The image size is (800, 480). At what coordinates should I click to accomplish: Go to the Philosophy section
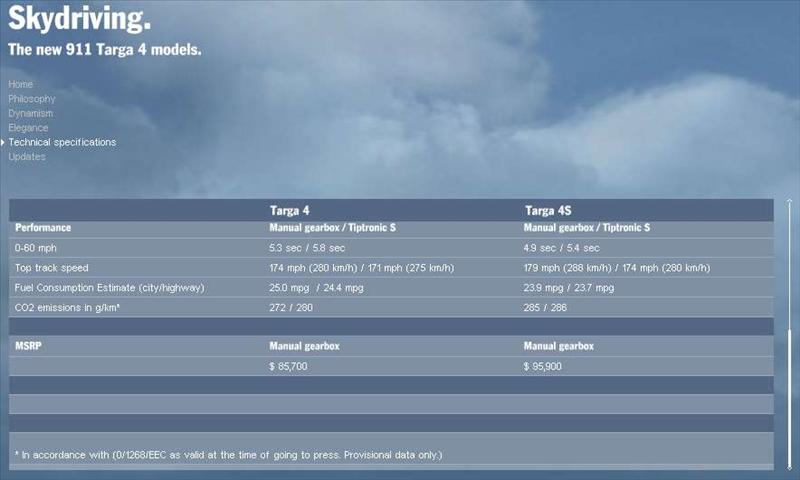click(32, 99)
